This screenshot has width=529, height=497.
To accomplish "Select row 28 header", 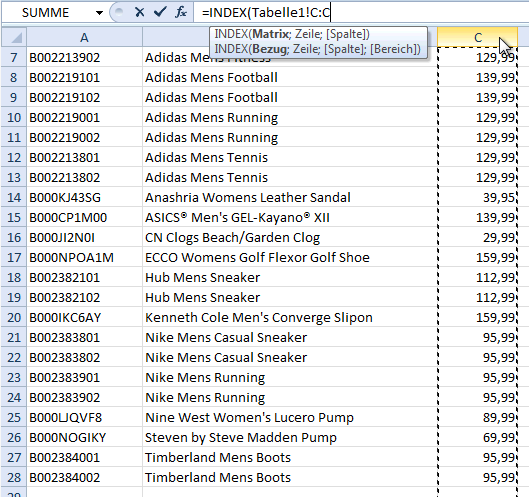I will (x=14, y=477).
